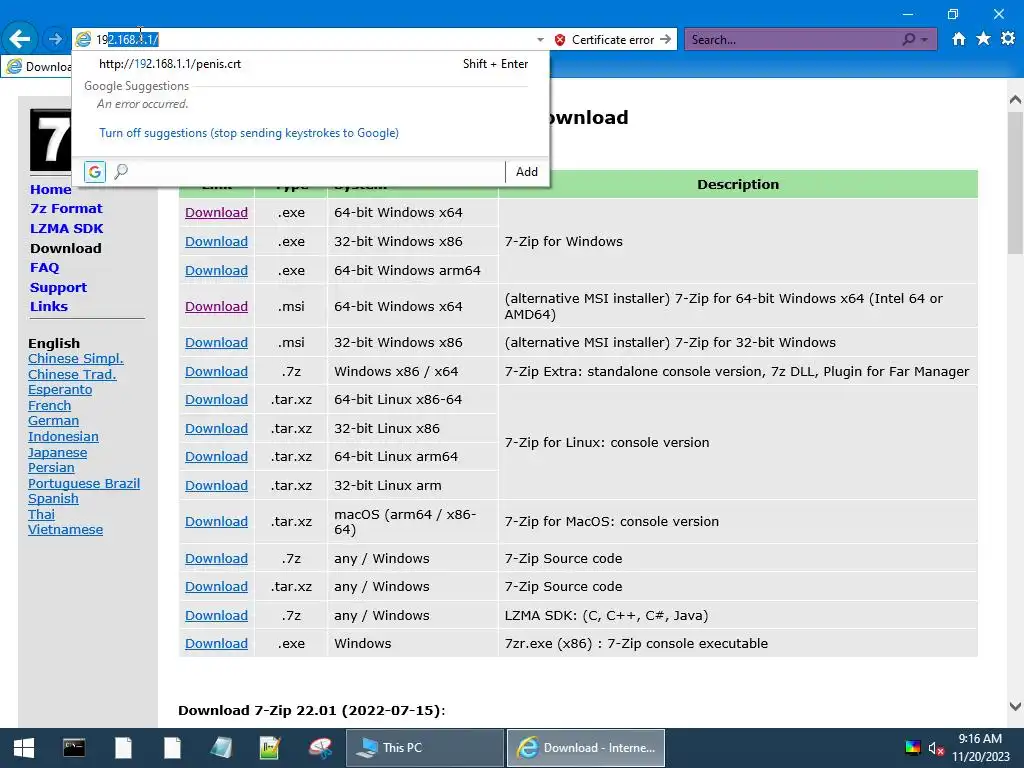
Task: Click the clock showing 9:16 AM
Action: (980, 739)
